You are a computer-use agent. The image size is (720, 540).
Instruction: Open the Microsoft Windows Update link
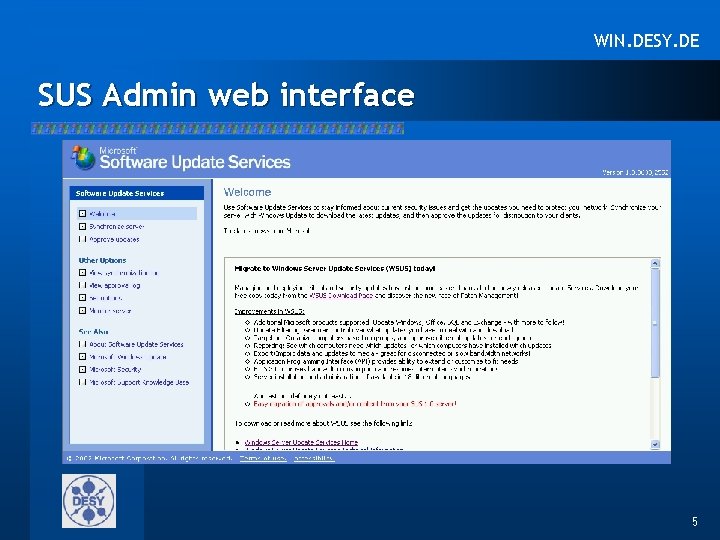pyautogui.click(x=128, y=357)
